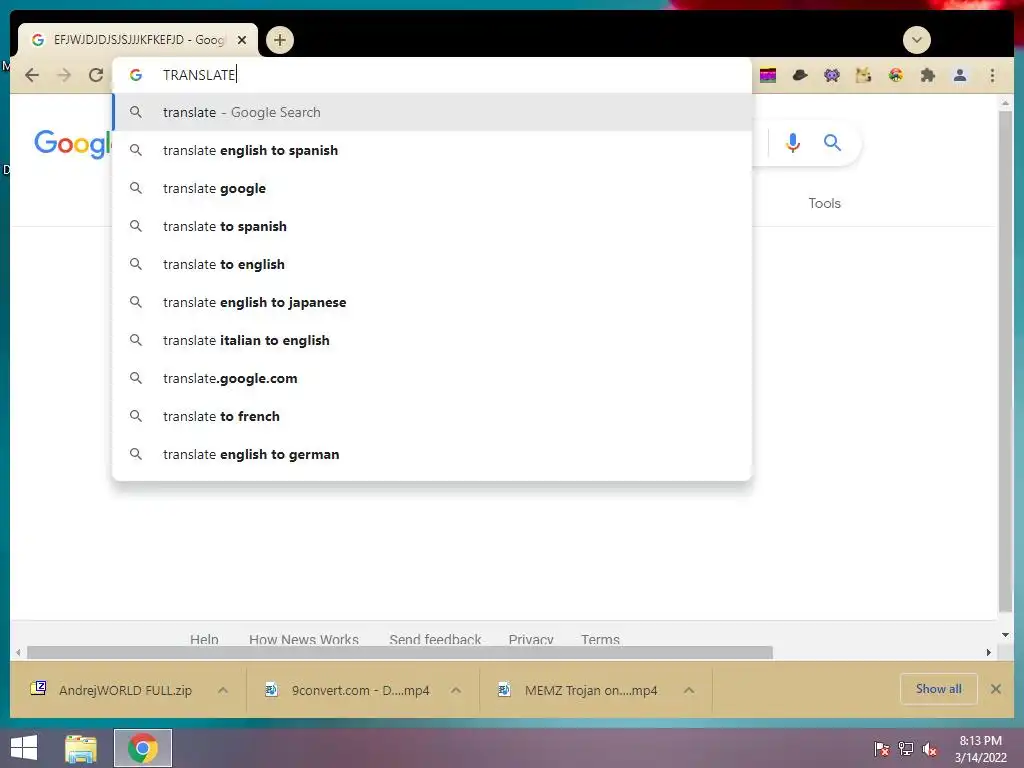Select the EFJWJDJDJSJSJJJKFKEFJD Google tab

pyautogui.click(x=137, y=40)
